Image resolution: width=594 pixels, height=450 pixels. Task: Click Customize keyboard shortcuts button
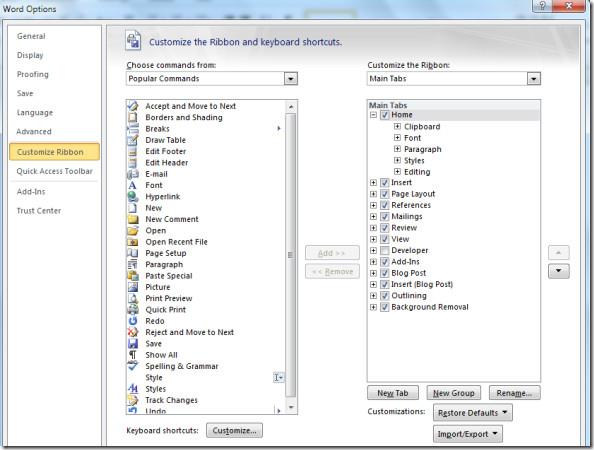[x=234, y=430]
